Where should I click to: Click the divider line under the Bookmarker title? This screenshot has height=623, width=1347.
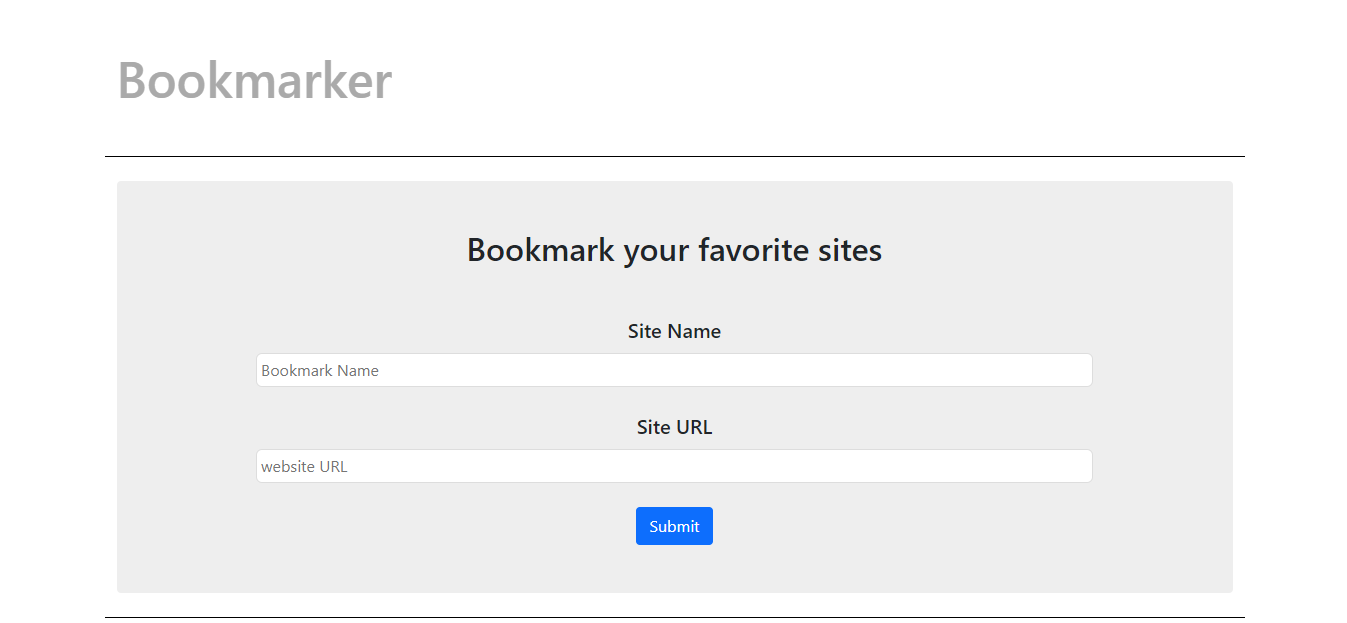(674, 156)
